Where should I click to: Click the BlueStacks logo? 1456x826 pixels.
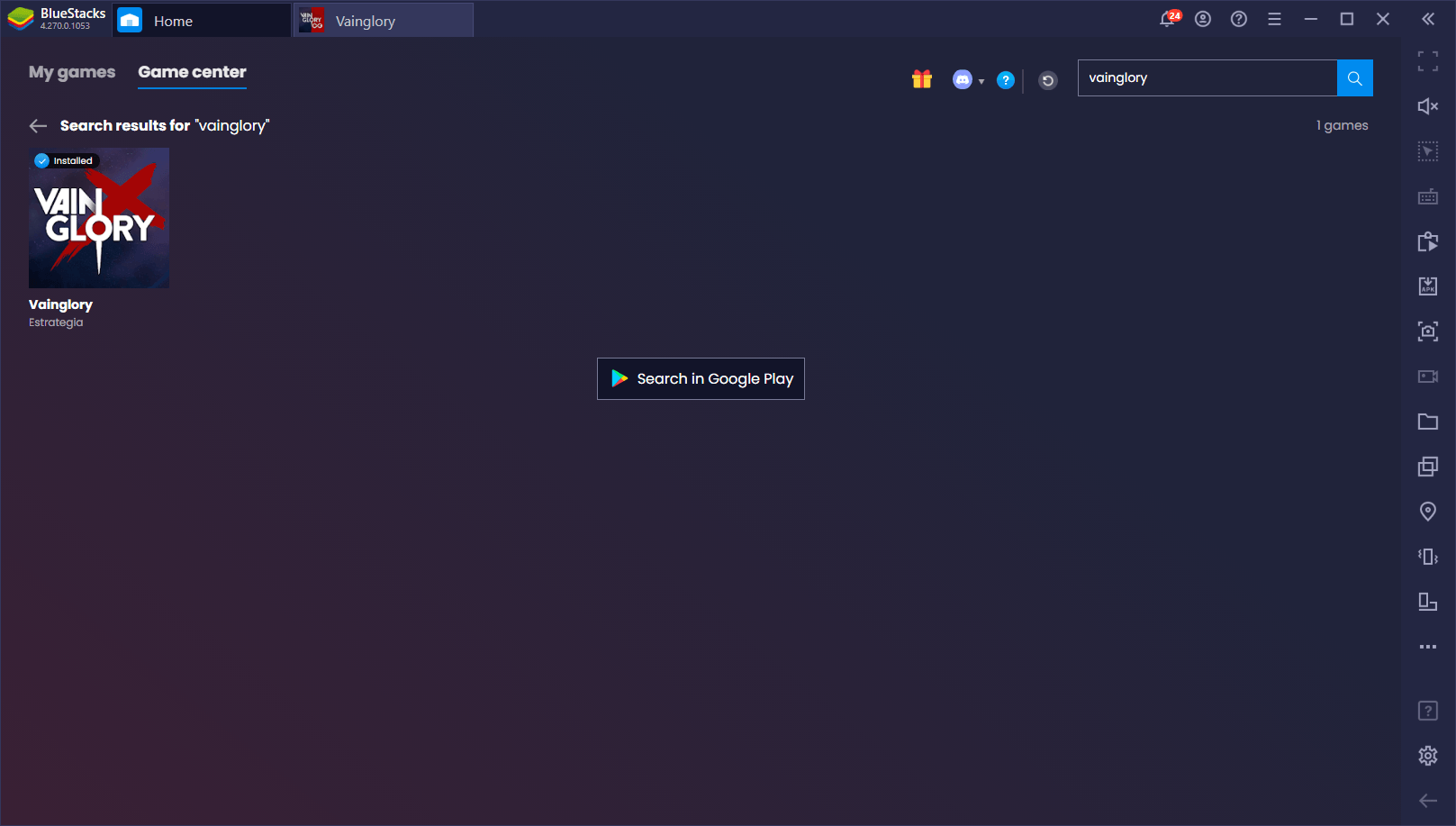pyautogui.click(x=21, y=19)
